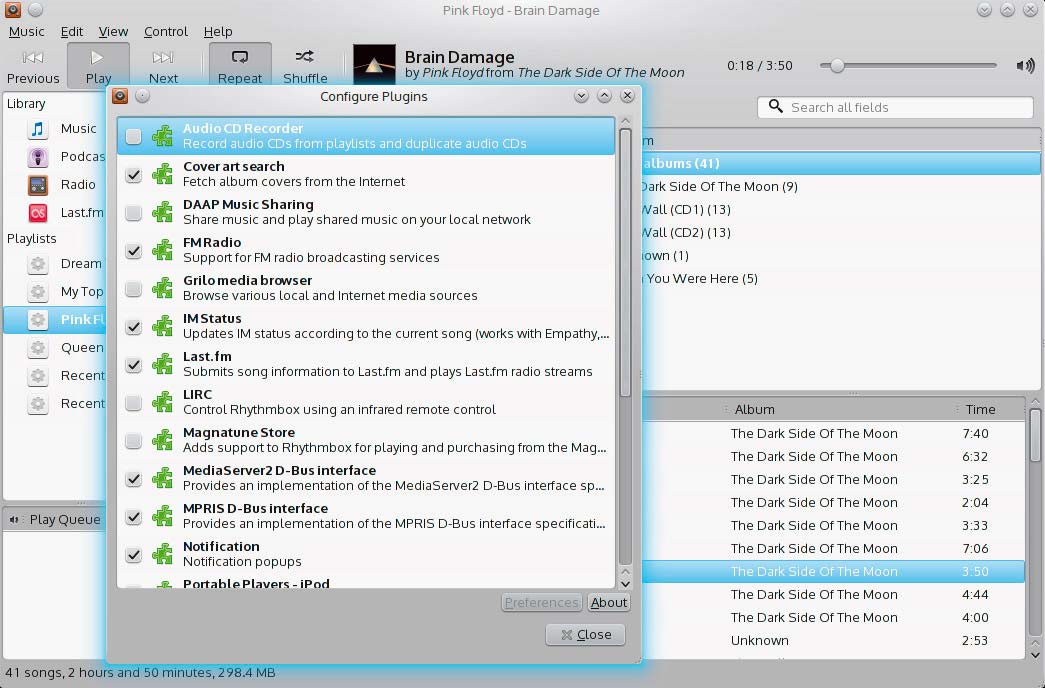Open the Edit menu
This screenshot has height=688, width=1045.
tap(71, 31)
